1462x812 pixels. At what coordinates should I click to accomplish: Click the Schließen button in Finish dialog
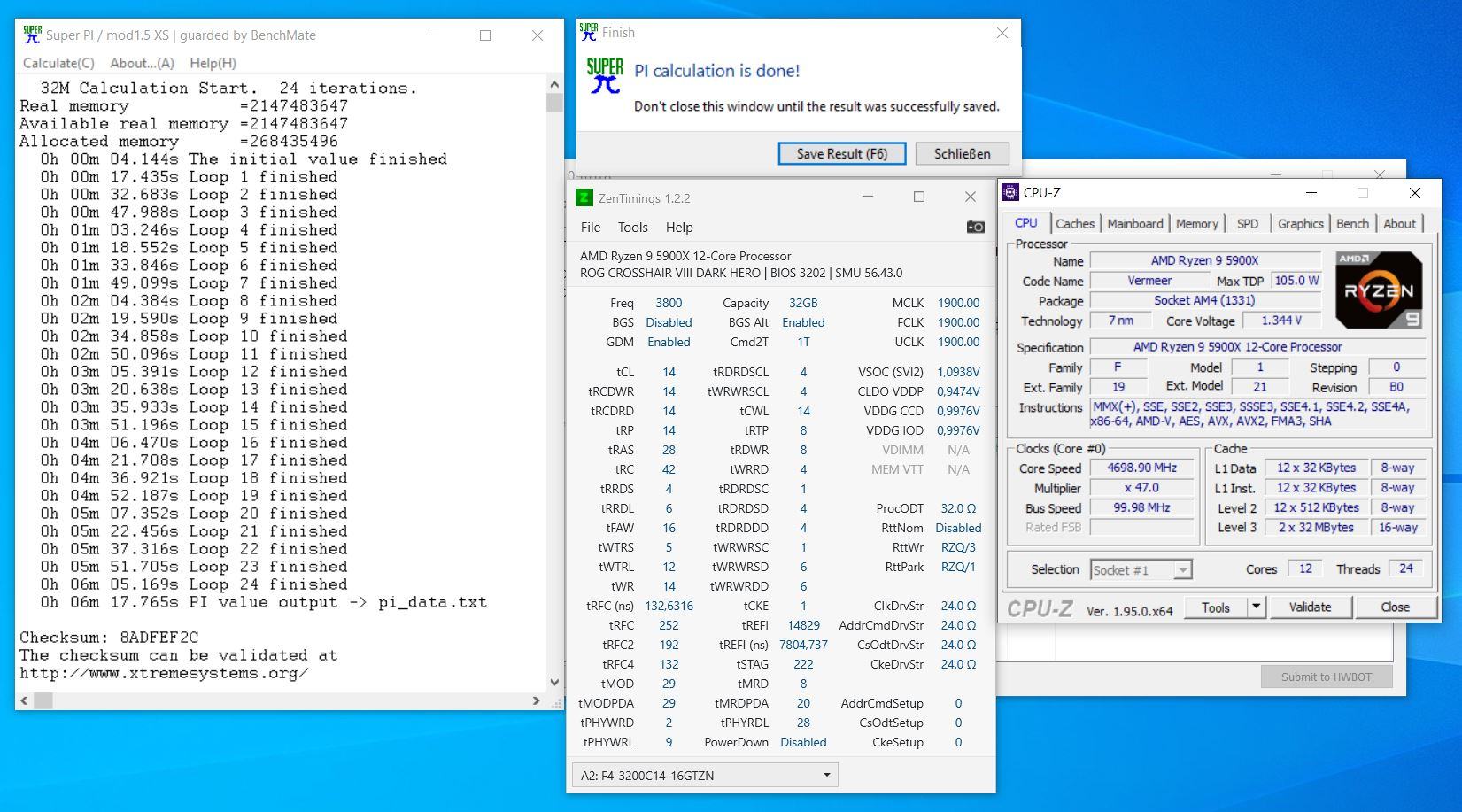coord(963,153)
